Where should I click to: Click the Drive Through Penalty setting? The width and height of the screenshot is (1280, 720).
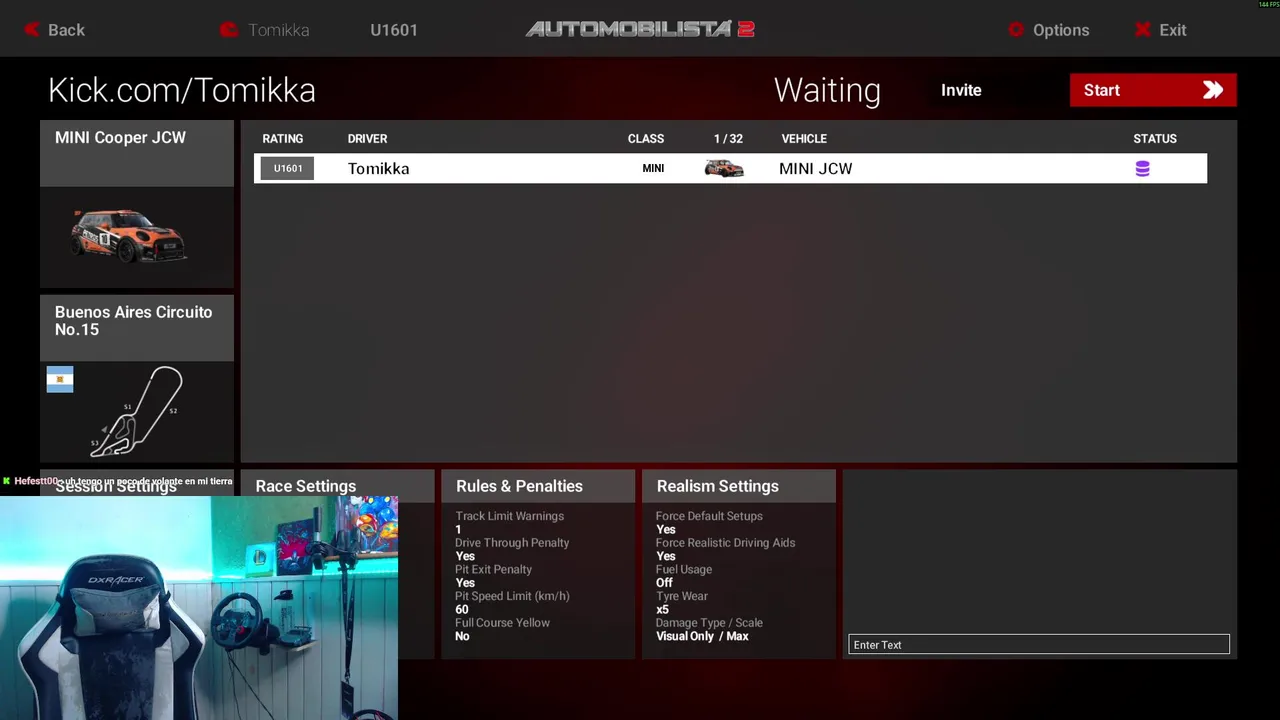(512, 543)
